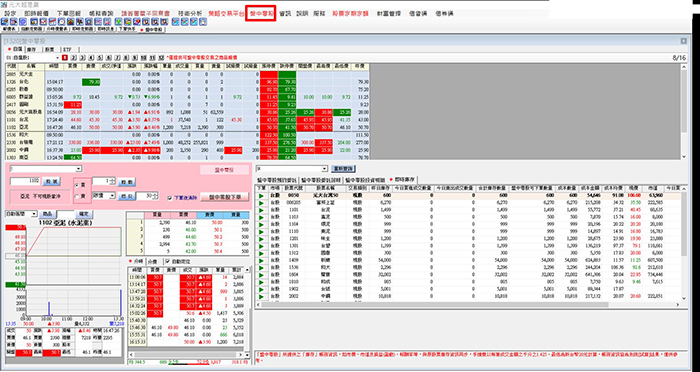Click green order arrow for stock 1810
The width and height of the screenshot is (700, 372).
click(x=261, y=282)
